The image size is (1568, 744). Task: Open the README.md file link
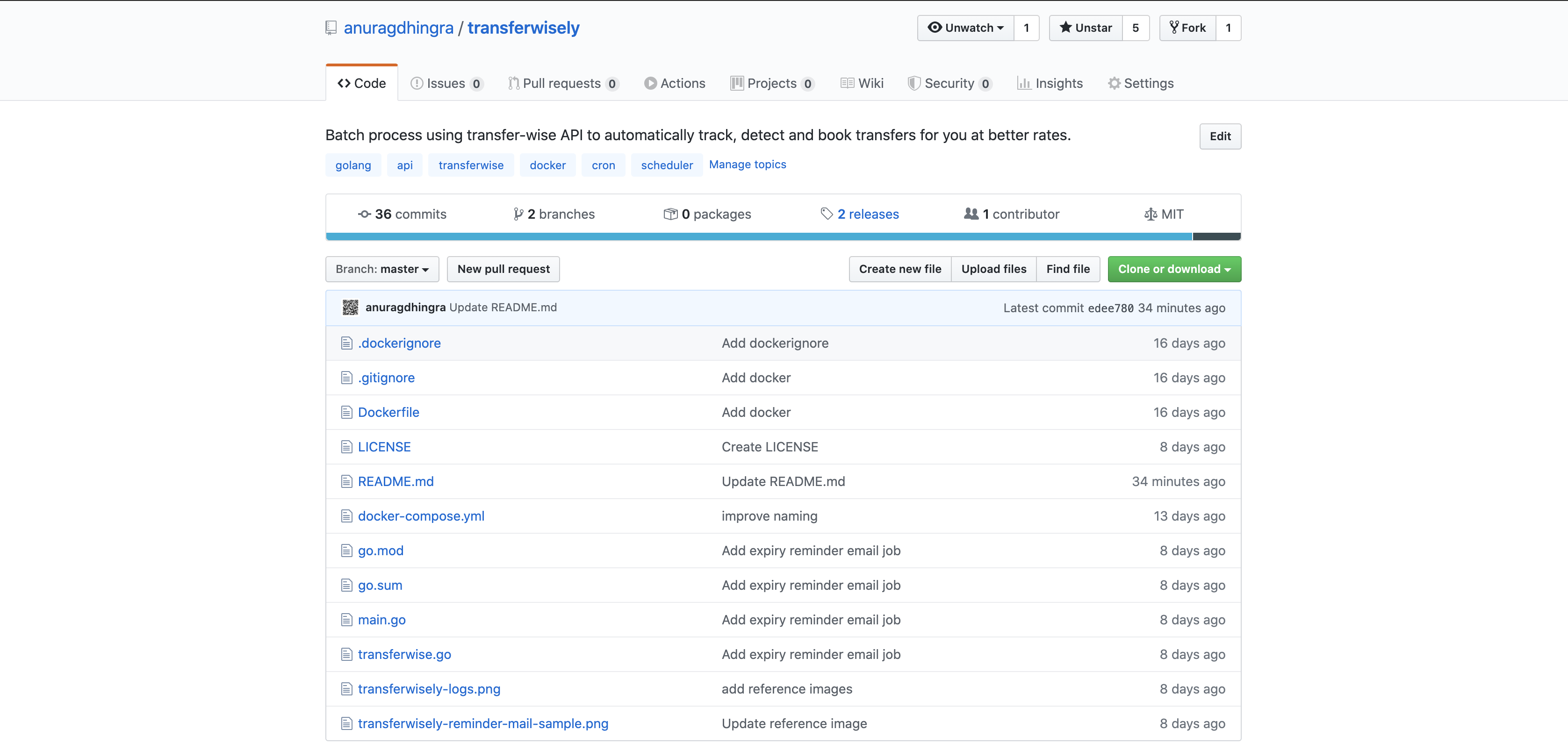395,480
